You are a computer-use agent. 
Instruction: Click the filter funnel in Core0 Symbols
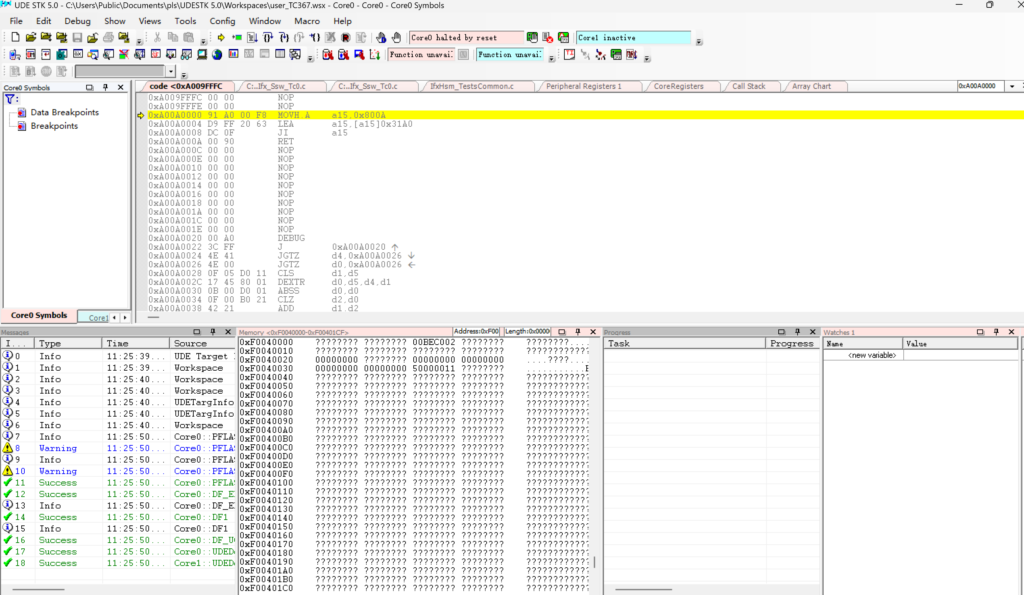(x=10, y=99)
